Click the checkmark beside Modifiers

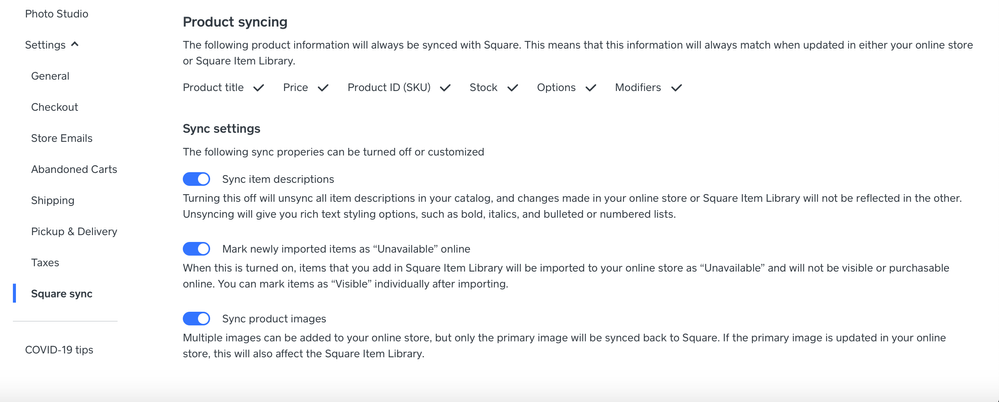[x=676, y=88]
